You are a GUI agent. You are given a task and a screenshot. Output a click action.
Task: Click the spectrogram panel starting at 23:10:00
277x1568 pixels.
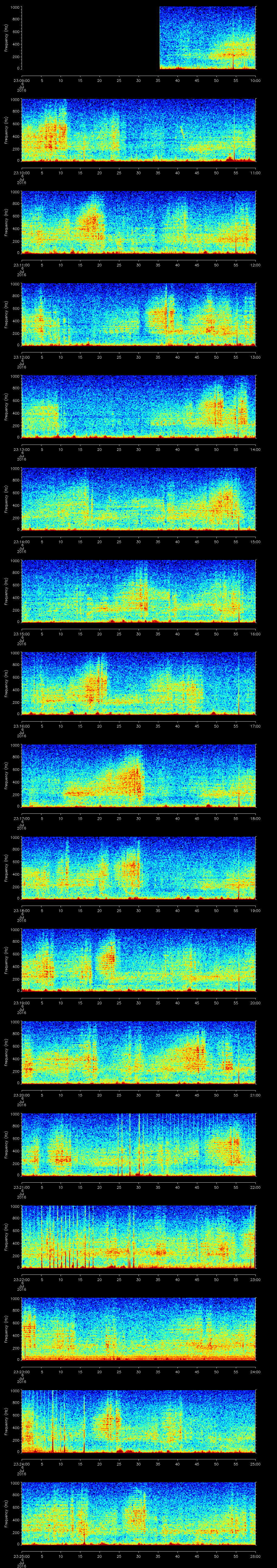tap(139, 130)
